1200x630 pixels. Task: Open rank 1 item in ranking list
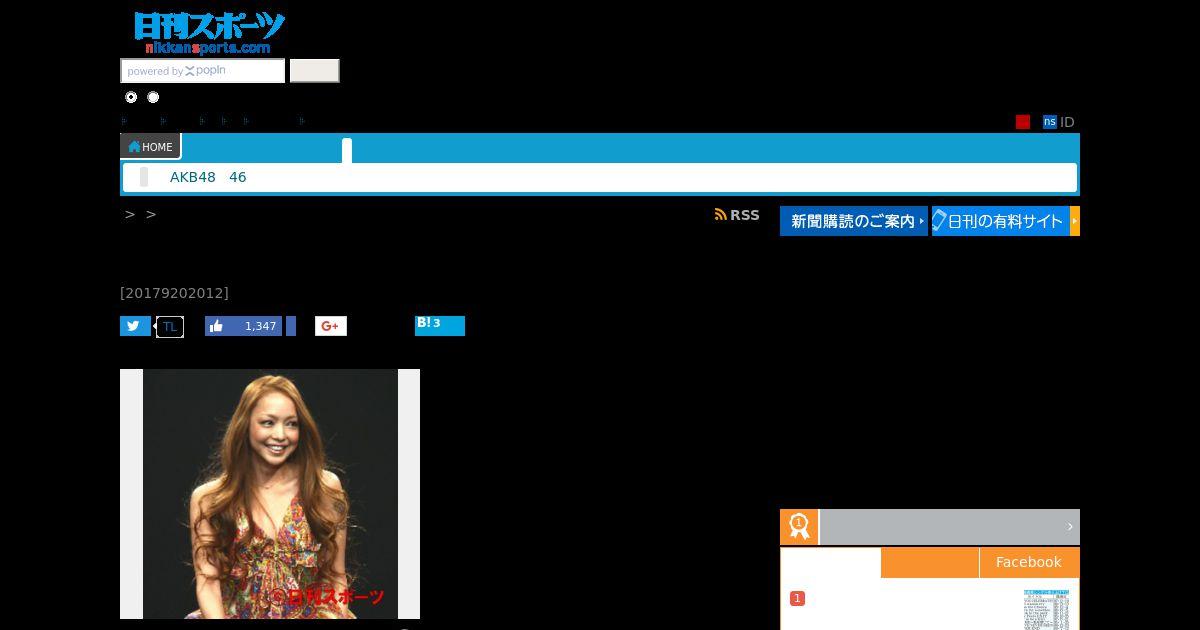click(x=797, y=598)
